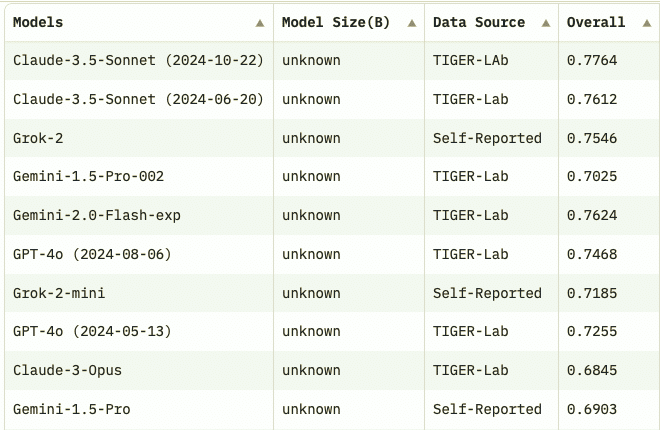
Task: Click the Overall column header
Action: pos(596,22)
